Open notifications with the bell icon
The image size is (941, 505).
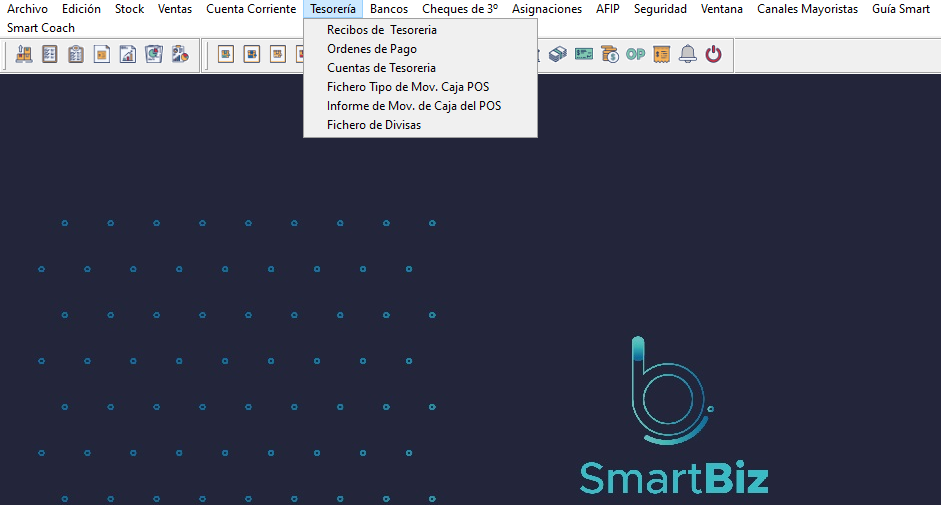(x=687, y=55)
